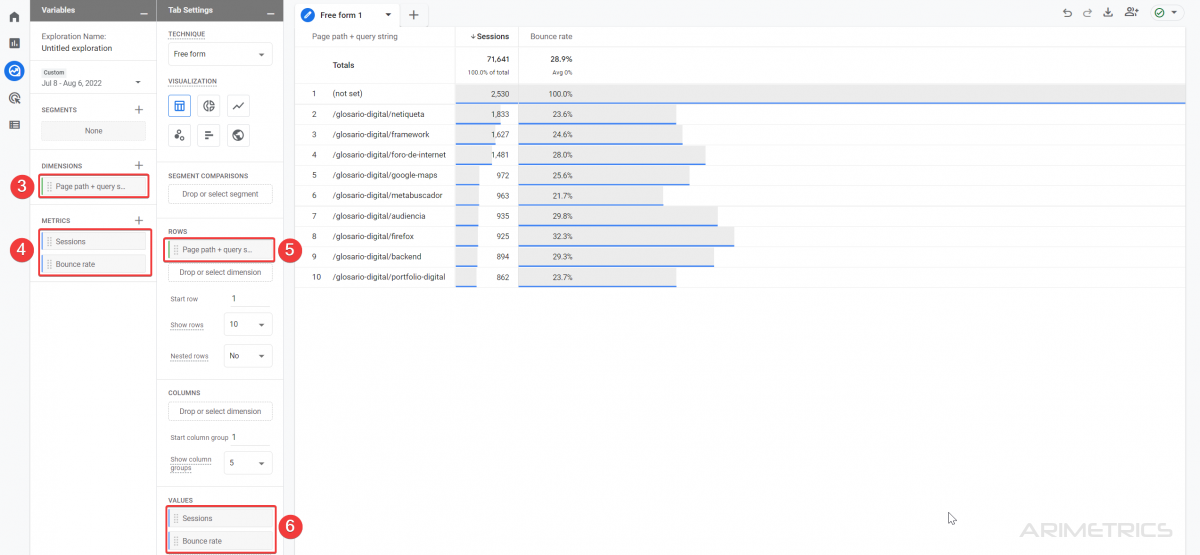The height and width of the screenshot is (555, 1200).
Task: Select Bounce rate metric in Variables panel
Action: (x=94, y=264)
